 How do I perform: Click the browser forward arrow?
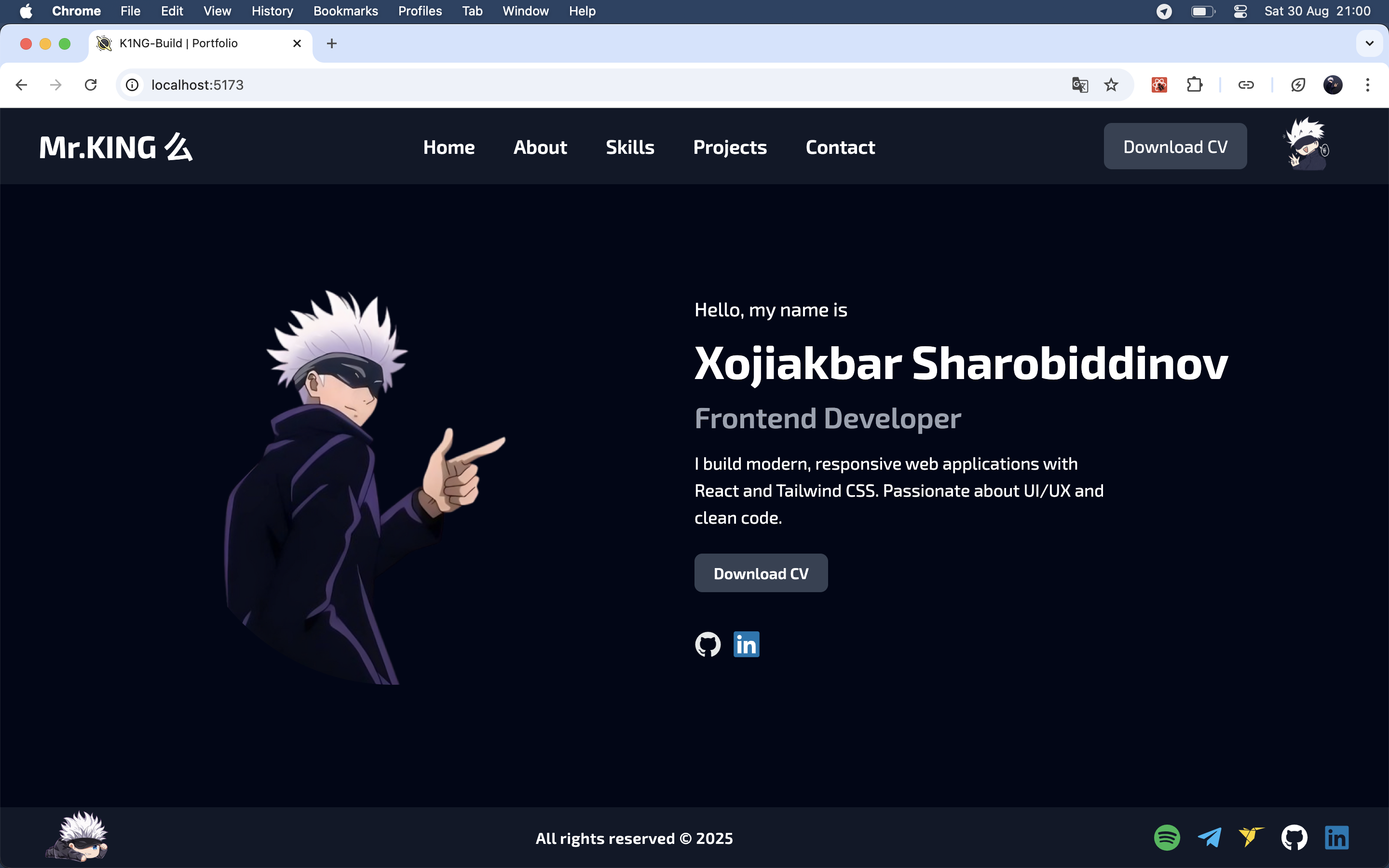(x=55, y=85)
